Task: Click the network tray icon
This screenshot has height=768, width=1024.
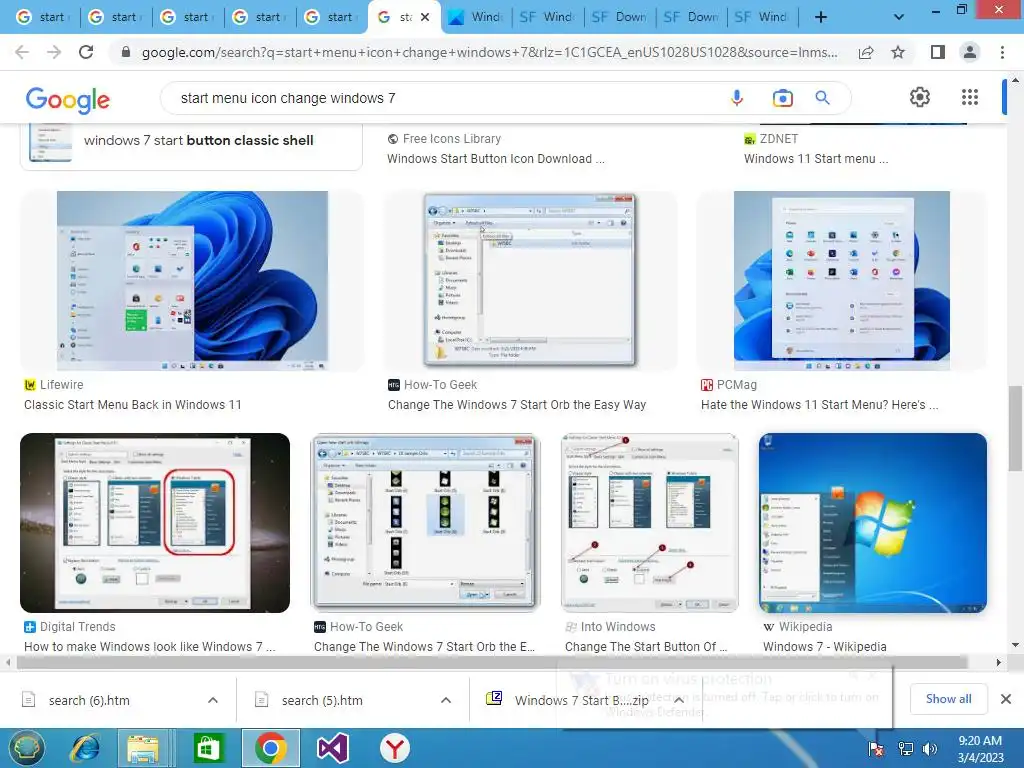Action: [905, 749]
